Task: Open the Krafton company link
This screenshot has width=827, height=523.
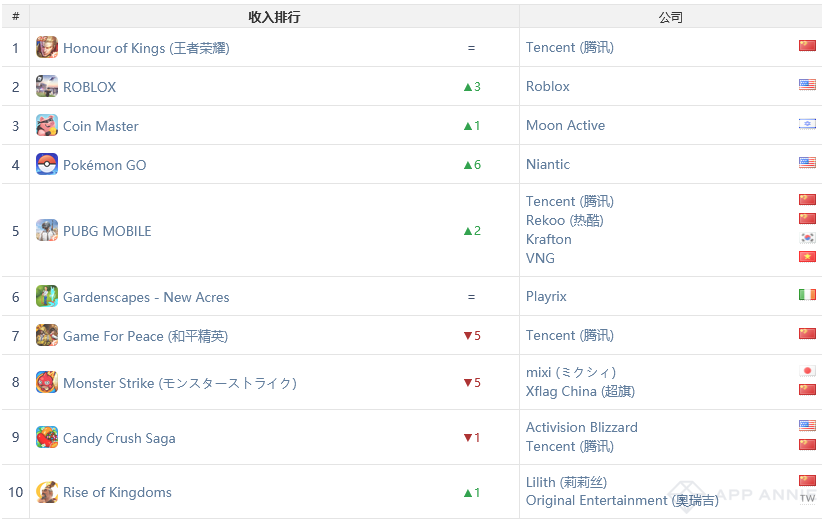Action: (549, 239)
